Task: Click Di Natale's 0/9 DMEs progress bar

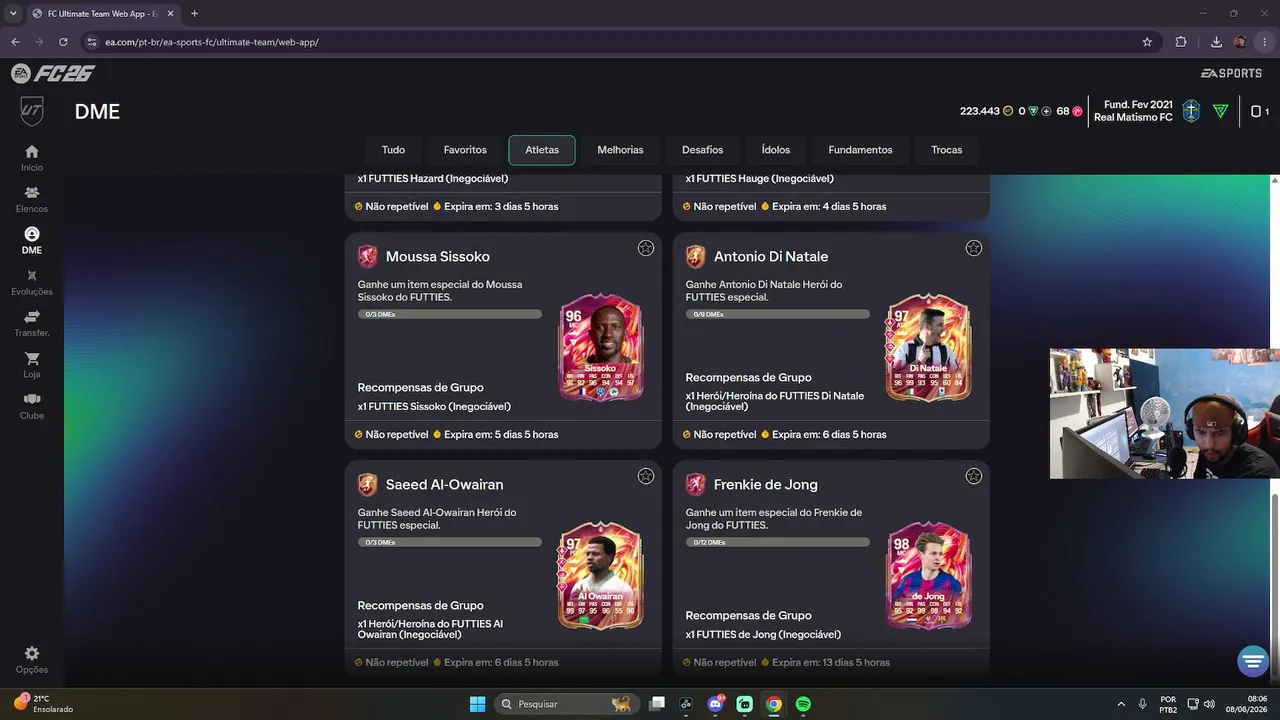Action: pos(778,314)
